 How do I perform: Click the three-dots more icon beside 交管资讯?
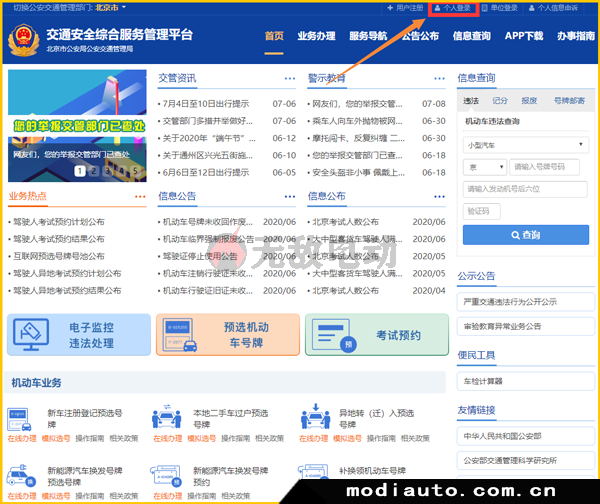pyautogui.click(x=289, y=78)
